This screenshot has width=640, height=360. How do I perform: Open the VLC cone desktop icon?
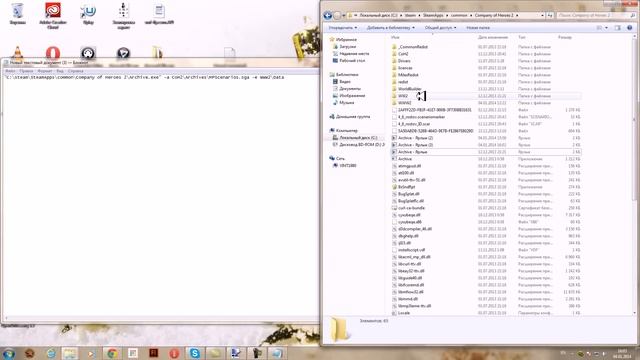point(18,53)
